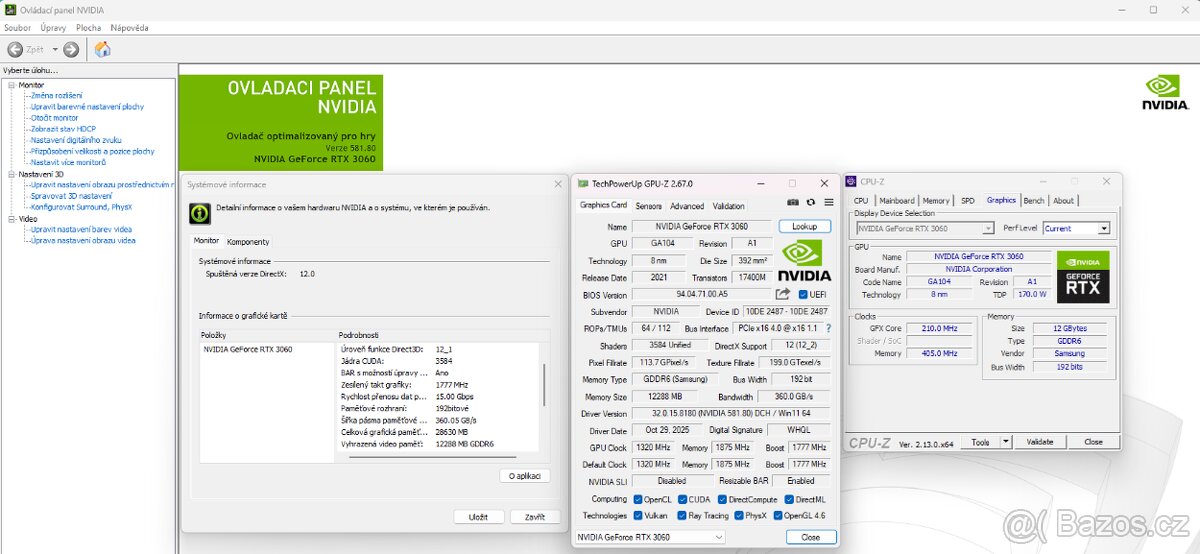The height and width of the screenshot is (554, 1200).
Task: Toggle the OpenCL checkbox
Action: pos(638,499)
